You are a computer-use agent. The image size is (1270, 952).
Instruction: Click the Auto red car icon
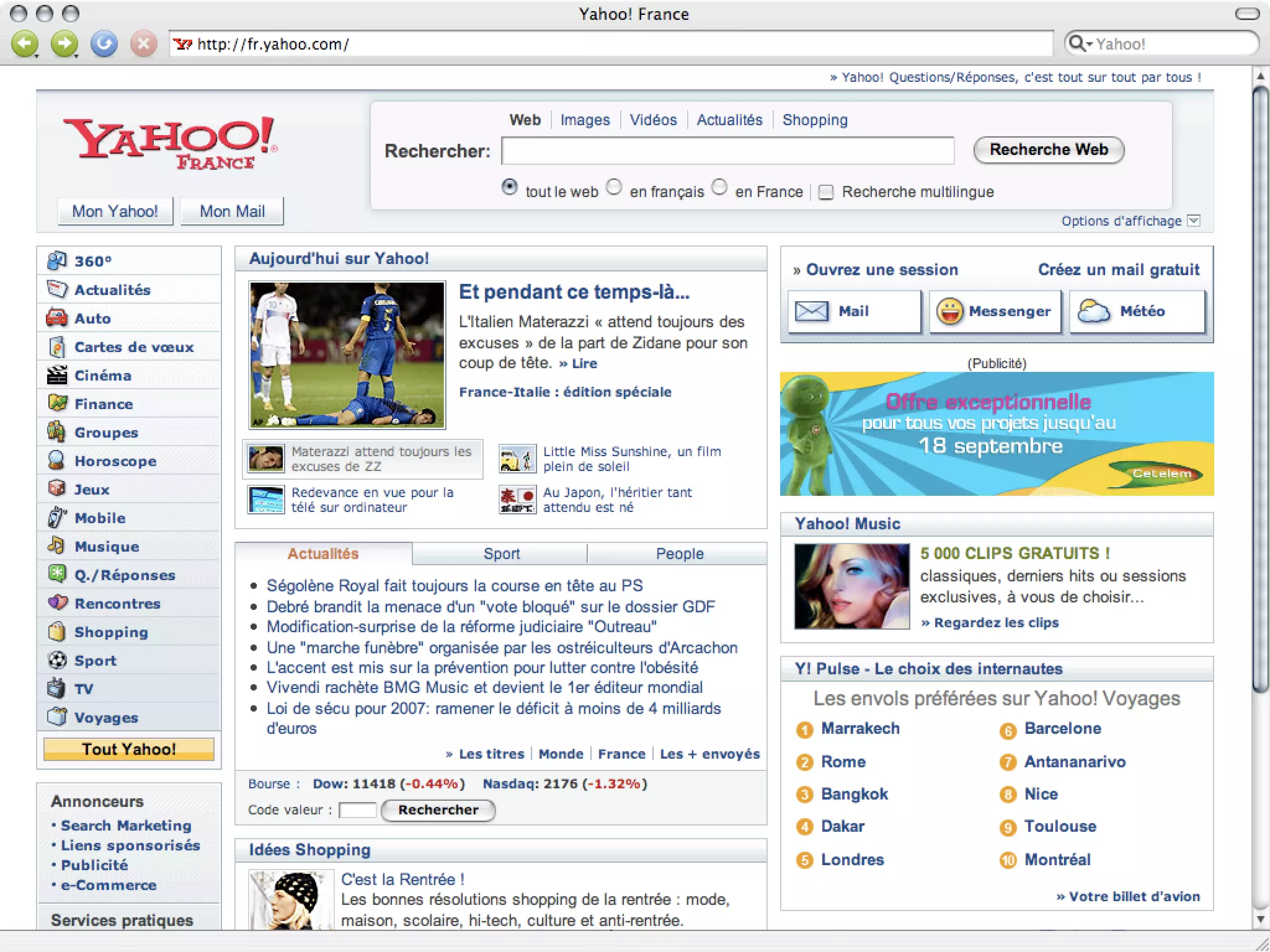(56, 318)
